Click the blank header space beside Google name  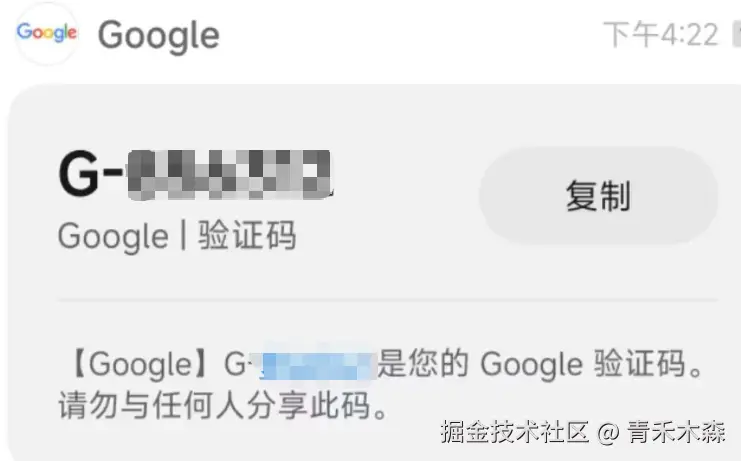click(x=411, y=35)
